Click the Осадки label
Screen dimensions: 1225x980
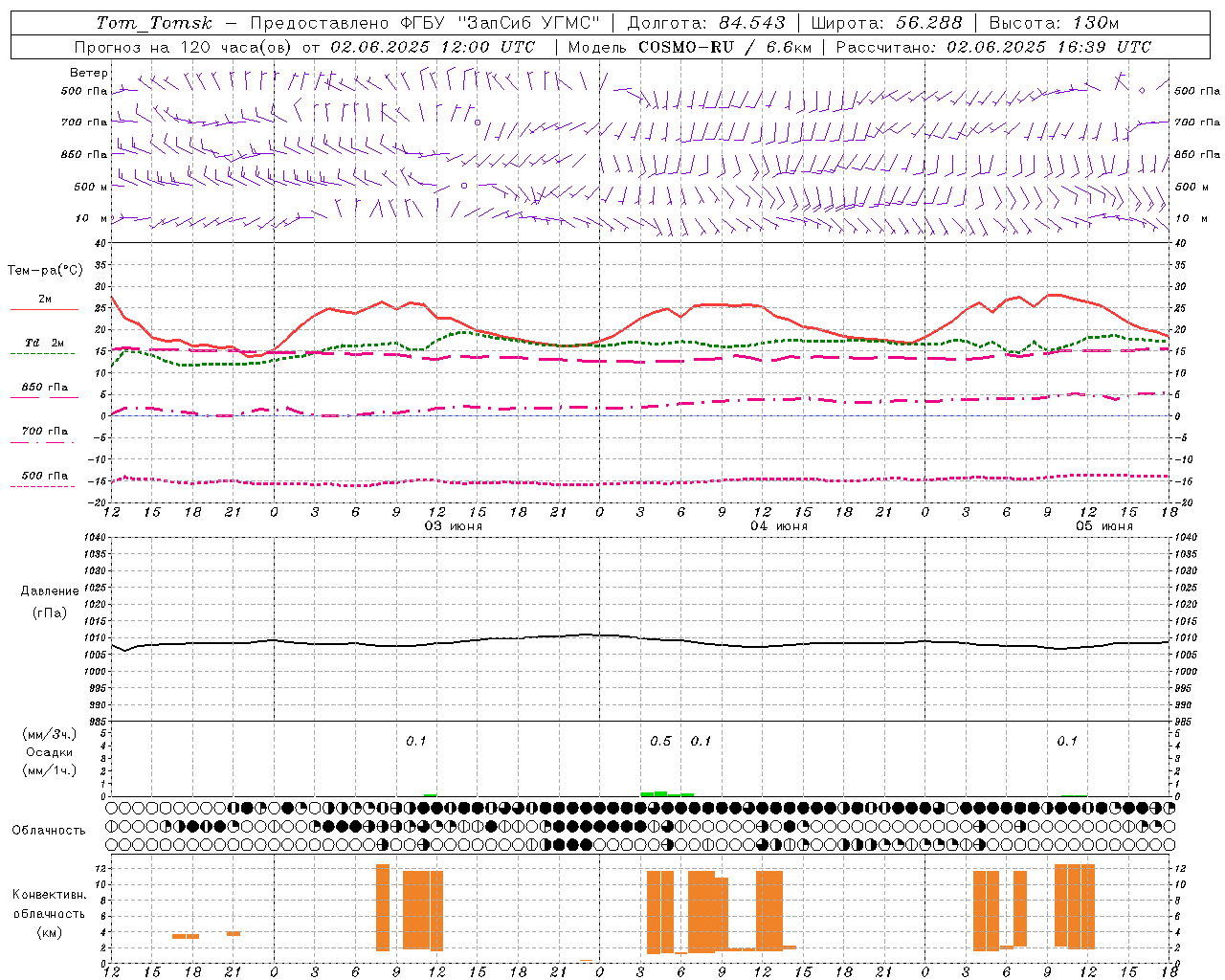[50, 752]
